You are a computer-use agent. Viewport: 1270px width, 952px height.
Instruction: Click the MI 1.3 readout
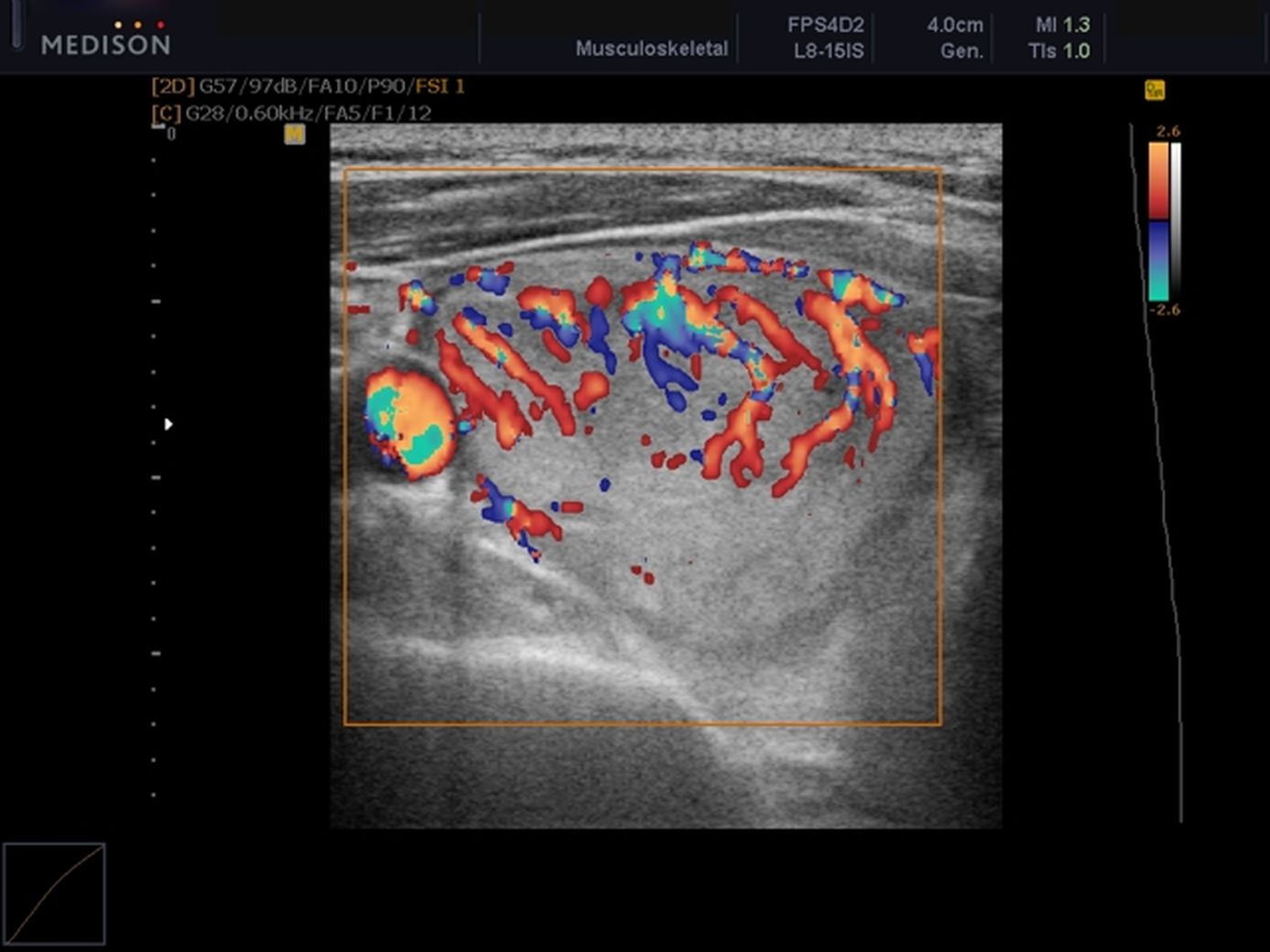point(1061,26)
